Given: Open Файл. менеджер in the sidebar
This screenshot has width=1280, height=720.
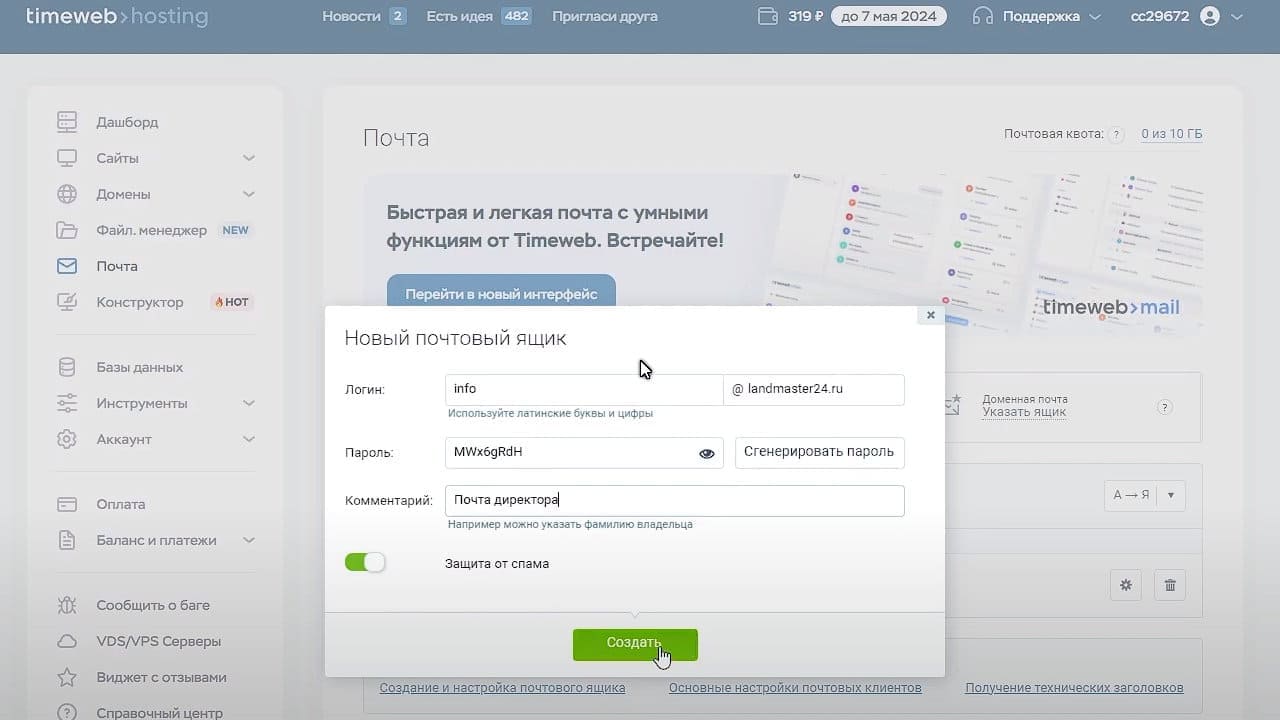Looking at the screenshot, I should (x=151, y=230).
